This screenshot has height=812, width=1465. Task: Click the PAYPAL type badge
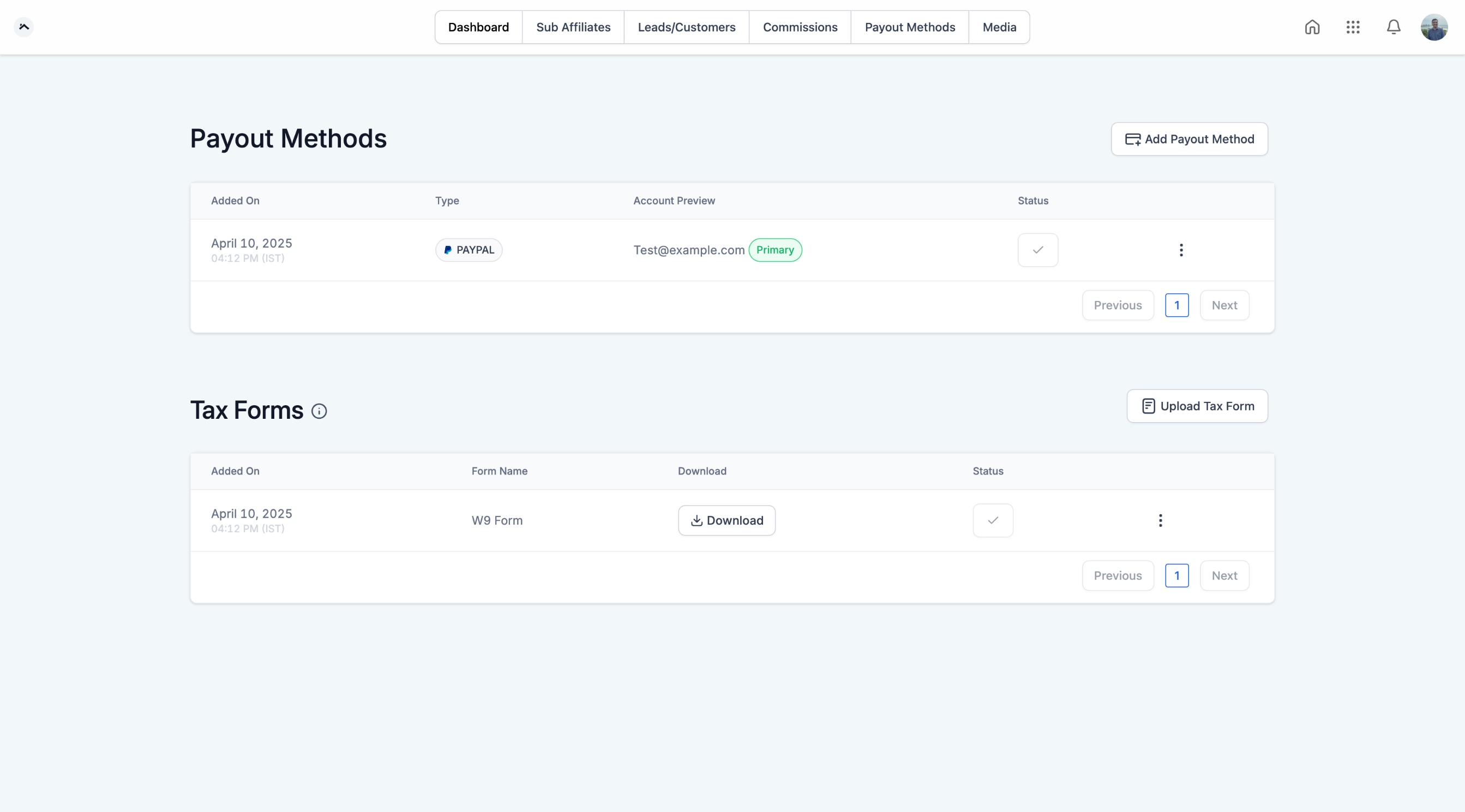[469, 250]
